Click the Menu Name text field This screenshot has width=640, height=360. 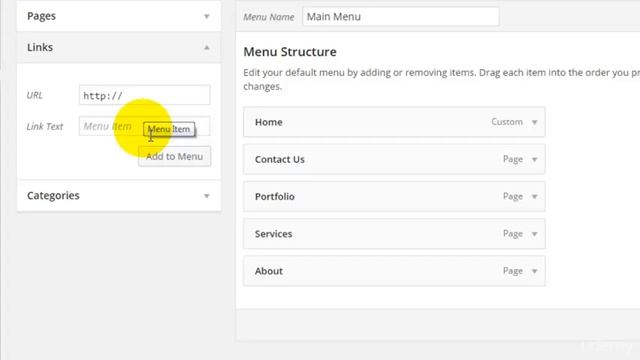click(400, 17)
